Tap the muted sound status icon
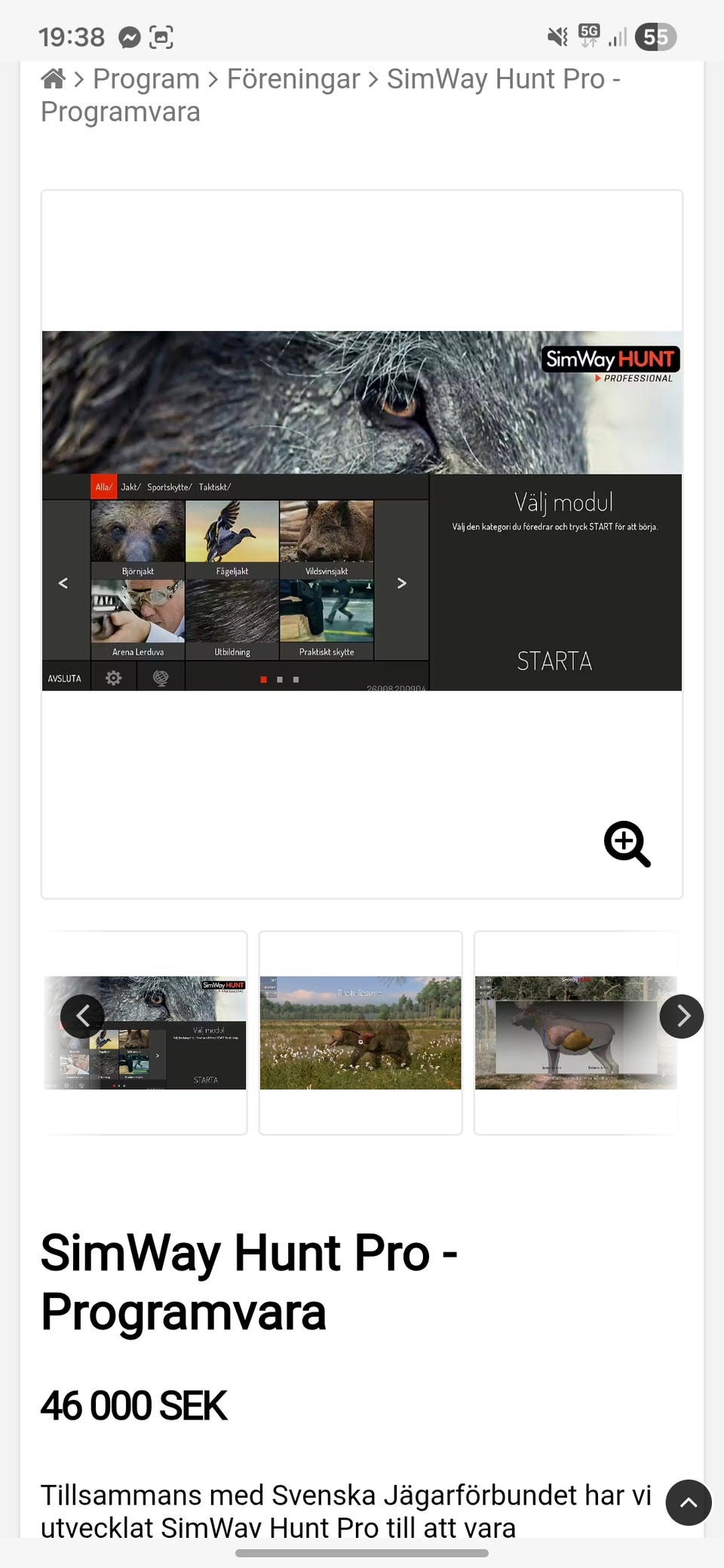 pos(557,37)
